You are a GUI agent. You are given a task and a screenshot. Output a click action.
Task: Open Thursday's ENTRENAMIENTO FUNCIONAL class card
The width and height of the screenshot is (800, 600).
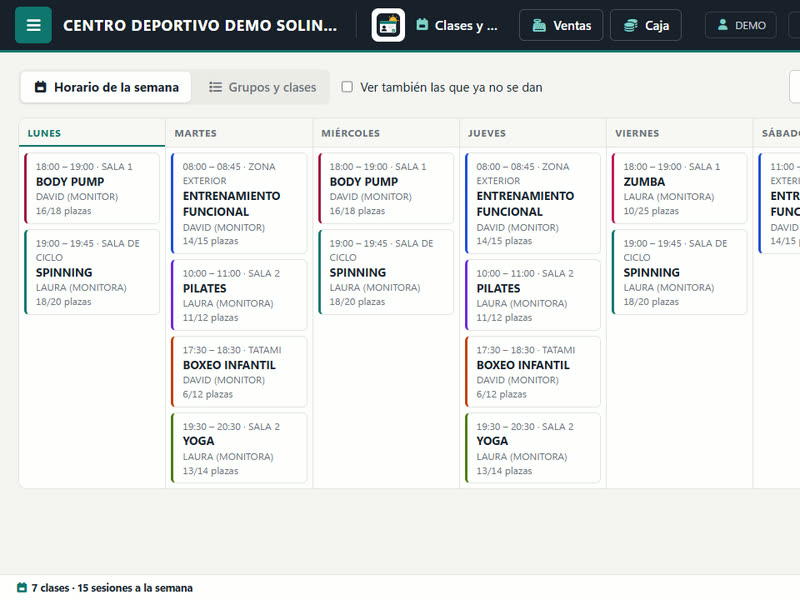click(x=533, y=203)
